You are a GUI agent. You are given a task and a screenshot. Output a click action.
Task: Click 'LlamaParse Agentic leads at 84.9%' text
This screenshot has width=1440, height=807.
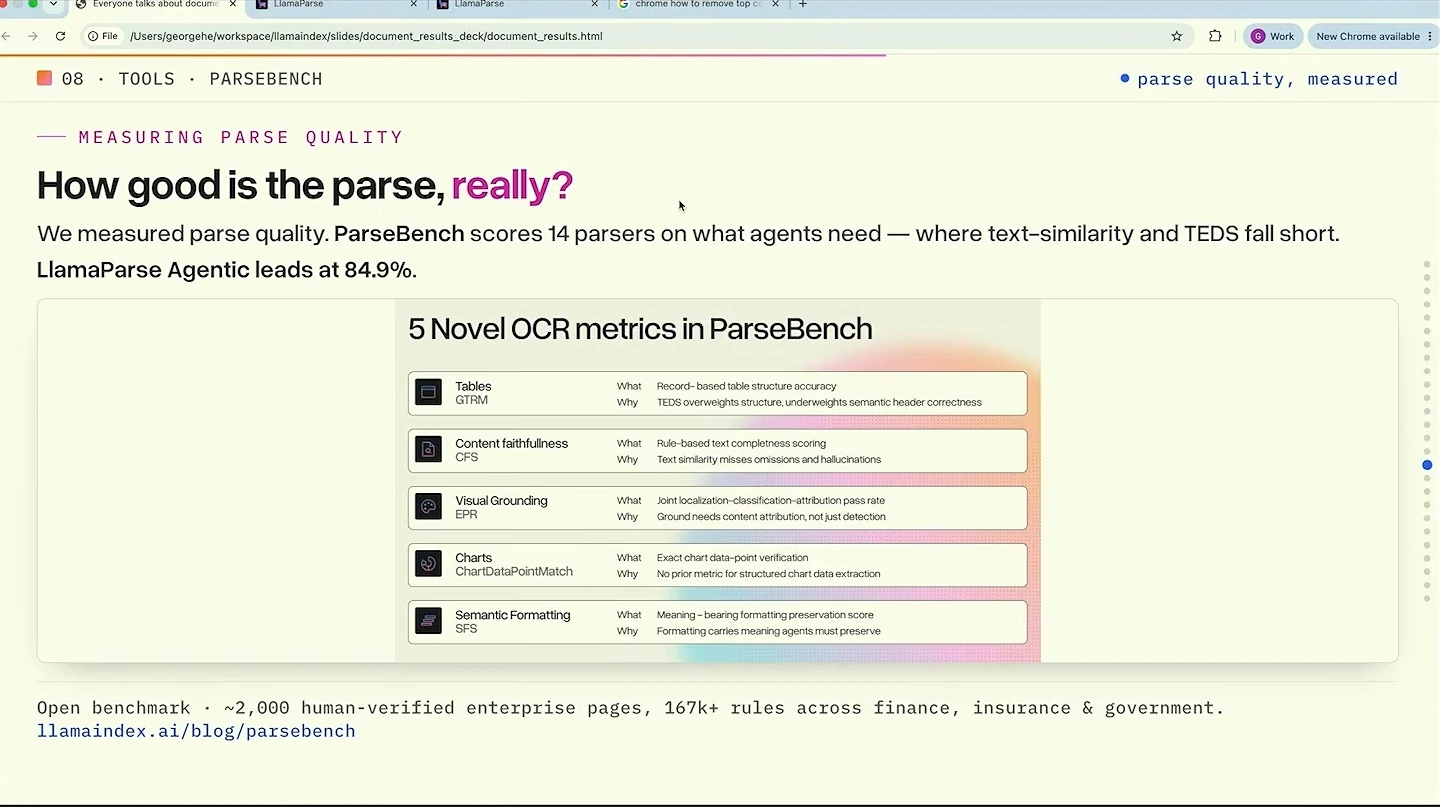pyautogui.click(x=227, y=270)
